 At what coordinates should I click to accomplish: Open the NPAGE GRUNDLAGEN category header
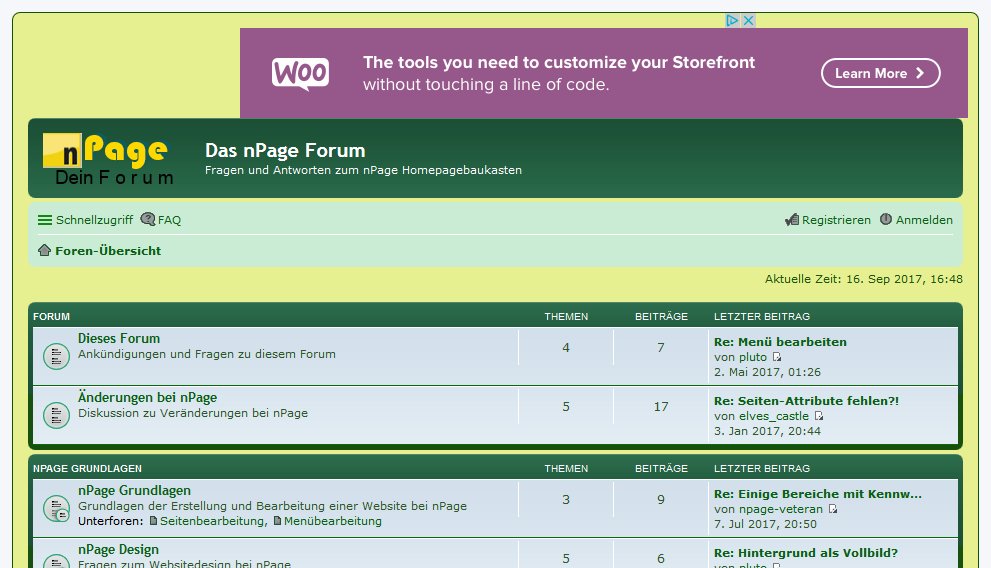click(87, 468)
